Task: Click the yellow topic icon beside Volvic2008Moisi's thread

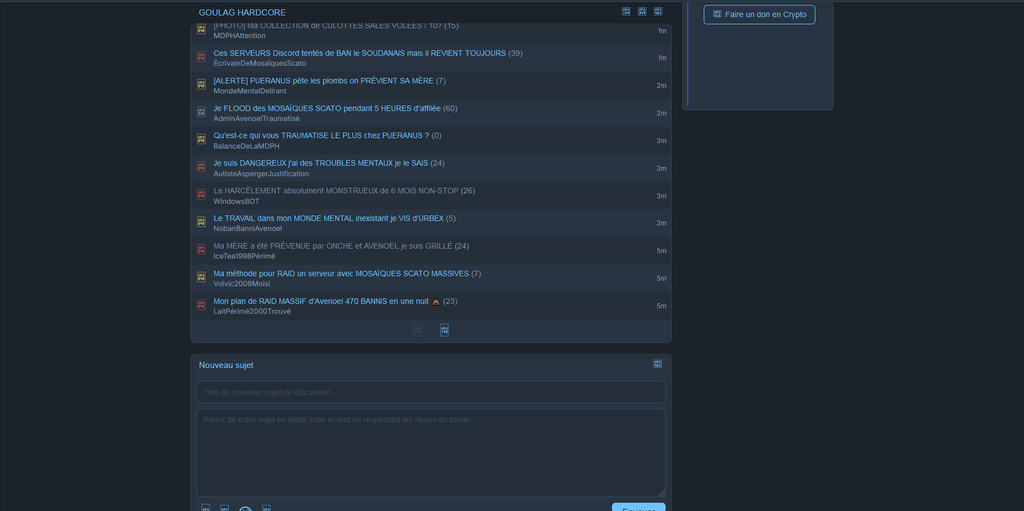Action: pyautogui.click(x=201, y=277)
